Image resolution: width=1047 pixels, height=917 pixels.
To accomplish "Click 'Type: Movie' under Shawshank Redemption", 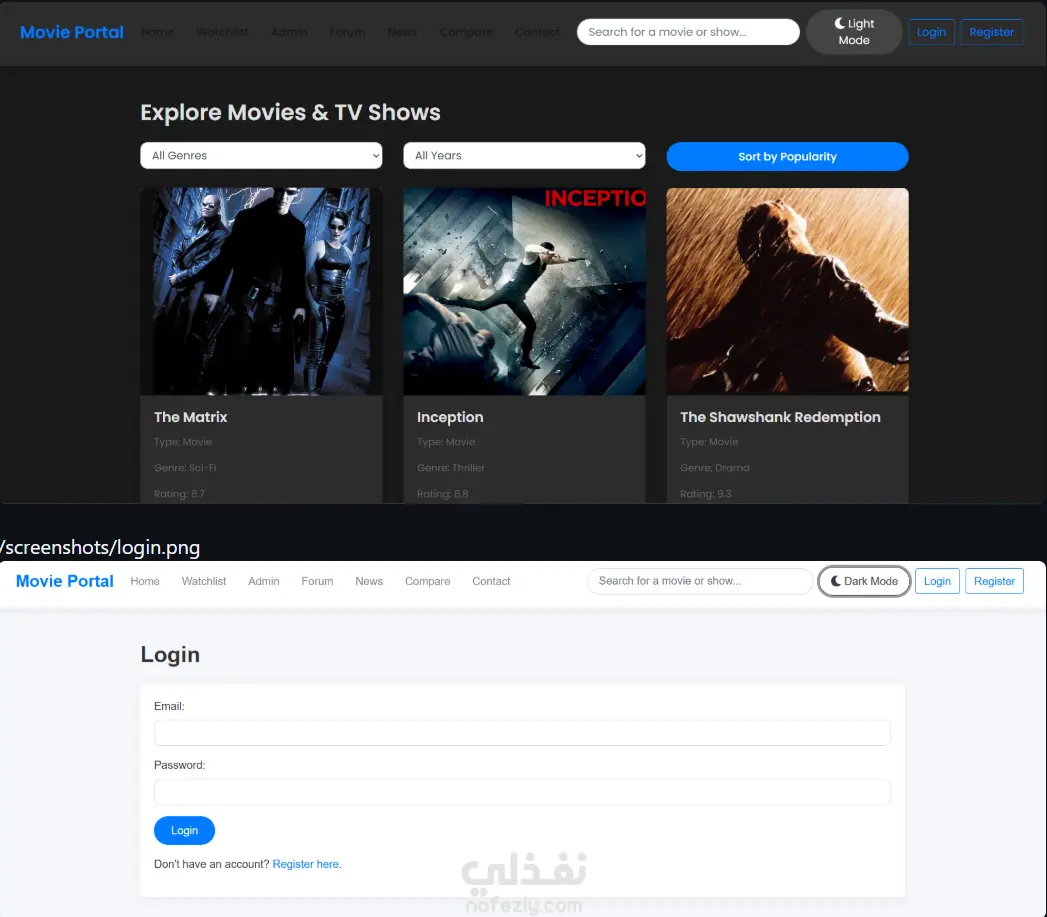I will [x=709, y=441].
